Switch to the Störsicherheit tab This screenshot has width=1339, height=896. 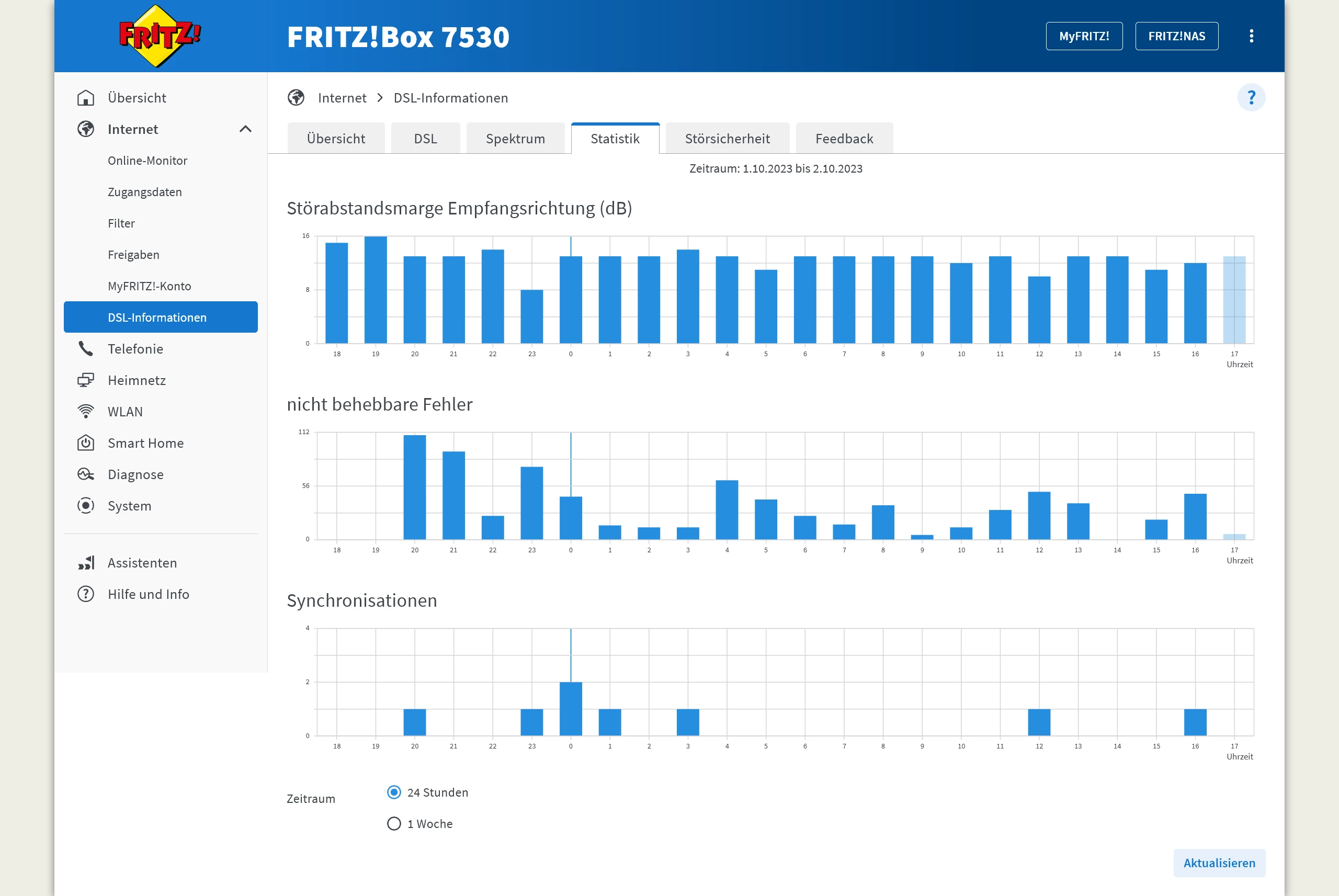tap(727, 139)
